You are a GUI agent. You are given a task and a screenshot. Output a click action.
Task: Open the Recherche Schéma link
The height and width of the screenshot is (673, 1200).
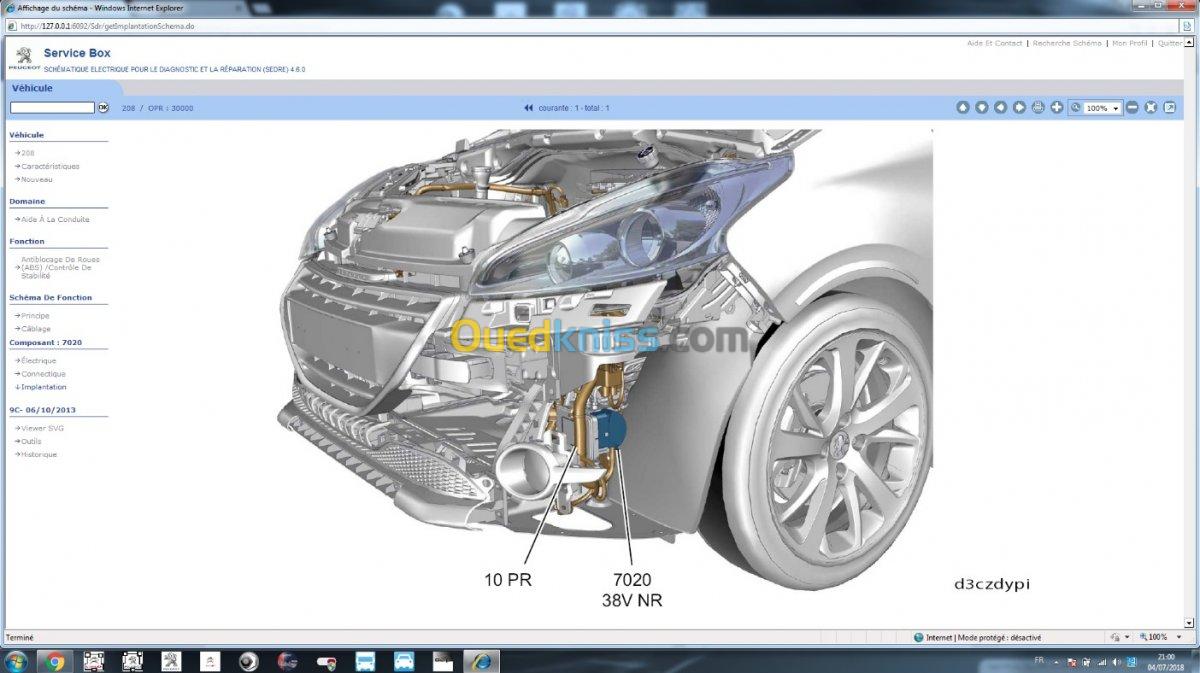tap(1067, 44)
